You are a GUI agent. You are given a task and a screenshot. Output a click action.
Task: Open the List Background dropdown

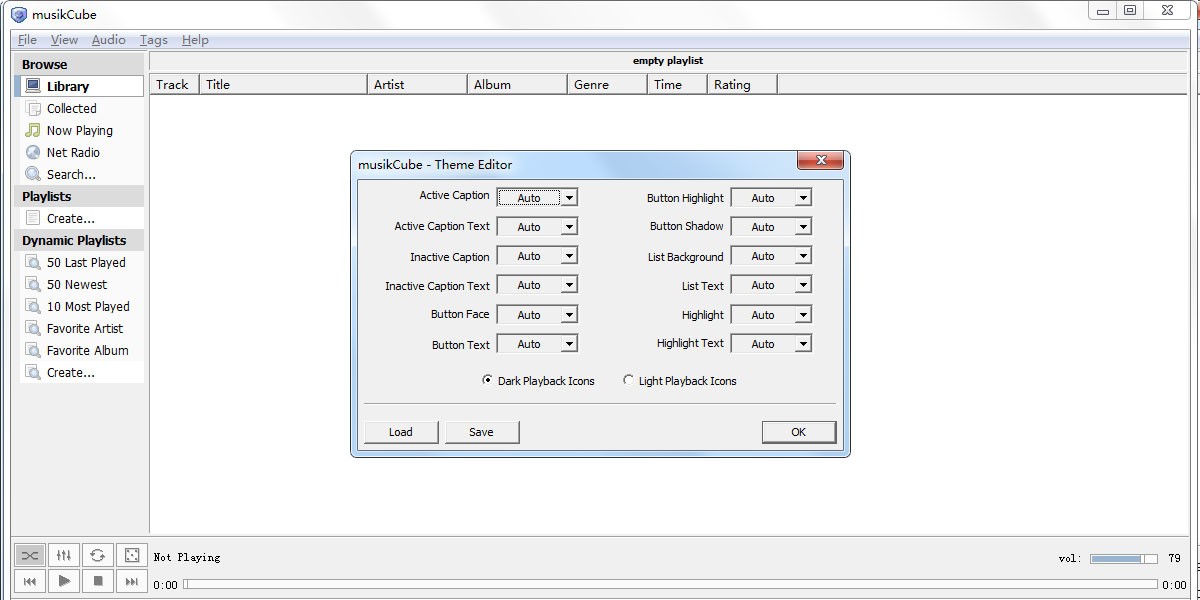pos(771,256)
